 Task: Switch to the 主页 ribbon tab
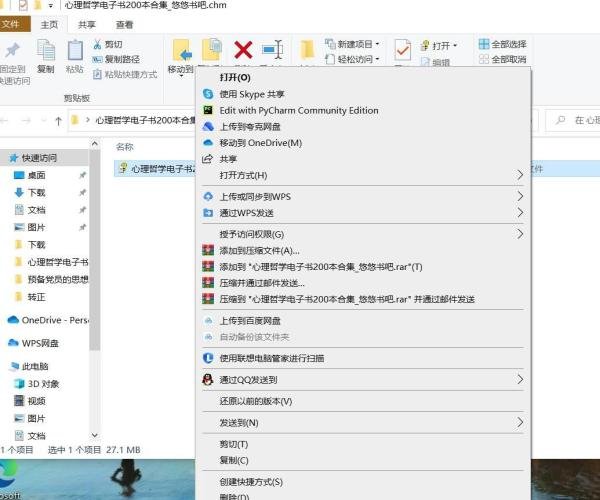pyautogui.click(x=49, y=25)
